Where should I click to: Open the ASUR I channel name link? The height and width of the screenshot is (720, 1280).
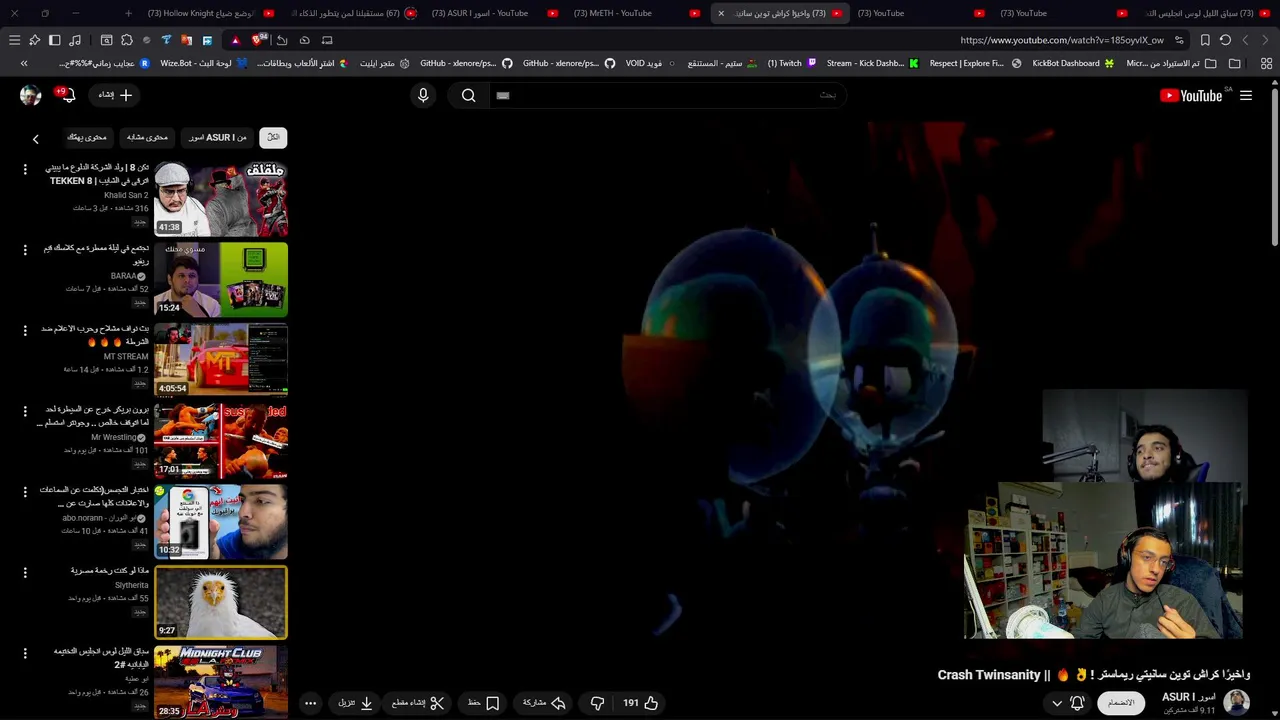[1188, 697]
